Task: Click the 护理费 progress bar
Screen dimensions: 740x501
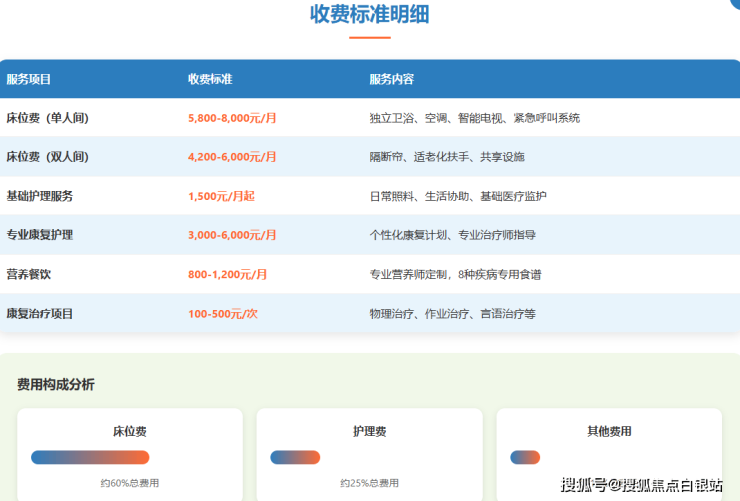Action: (x=295, y=457)
